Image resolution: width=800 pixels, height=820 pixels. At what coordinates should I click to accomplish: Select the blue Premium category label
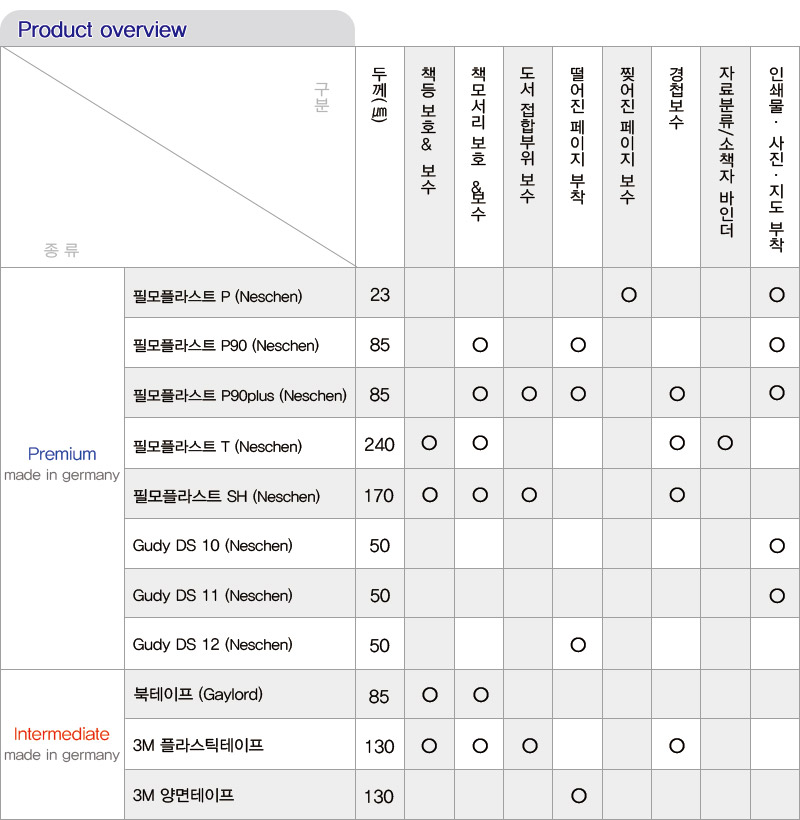point(62,454)
